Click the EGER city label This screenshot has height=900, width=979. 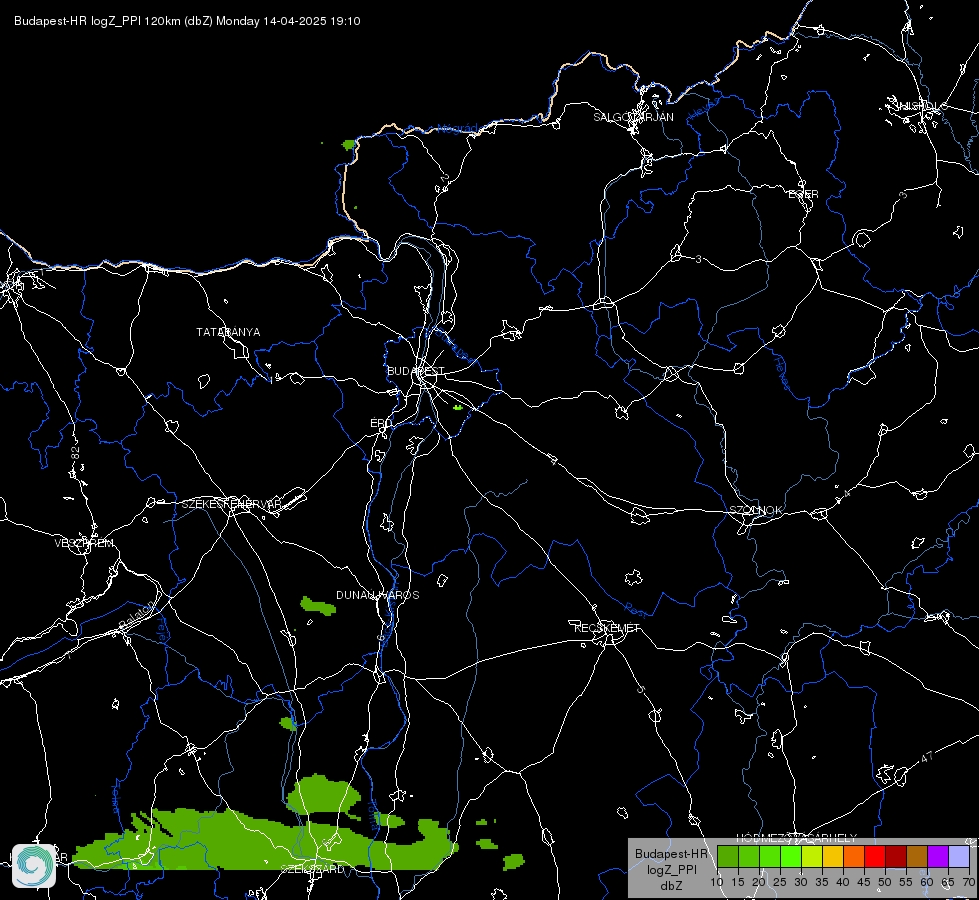tap(804, 194)
